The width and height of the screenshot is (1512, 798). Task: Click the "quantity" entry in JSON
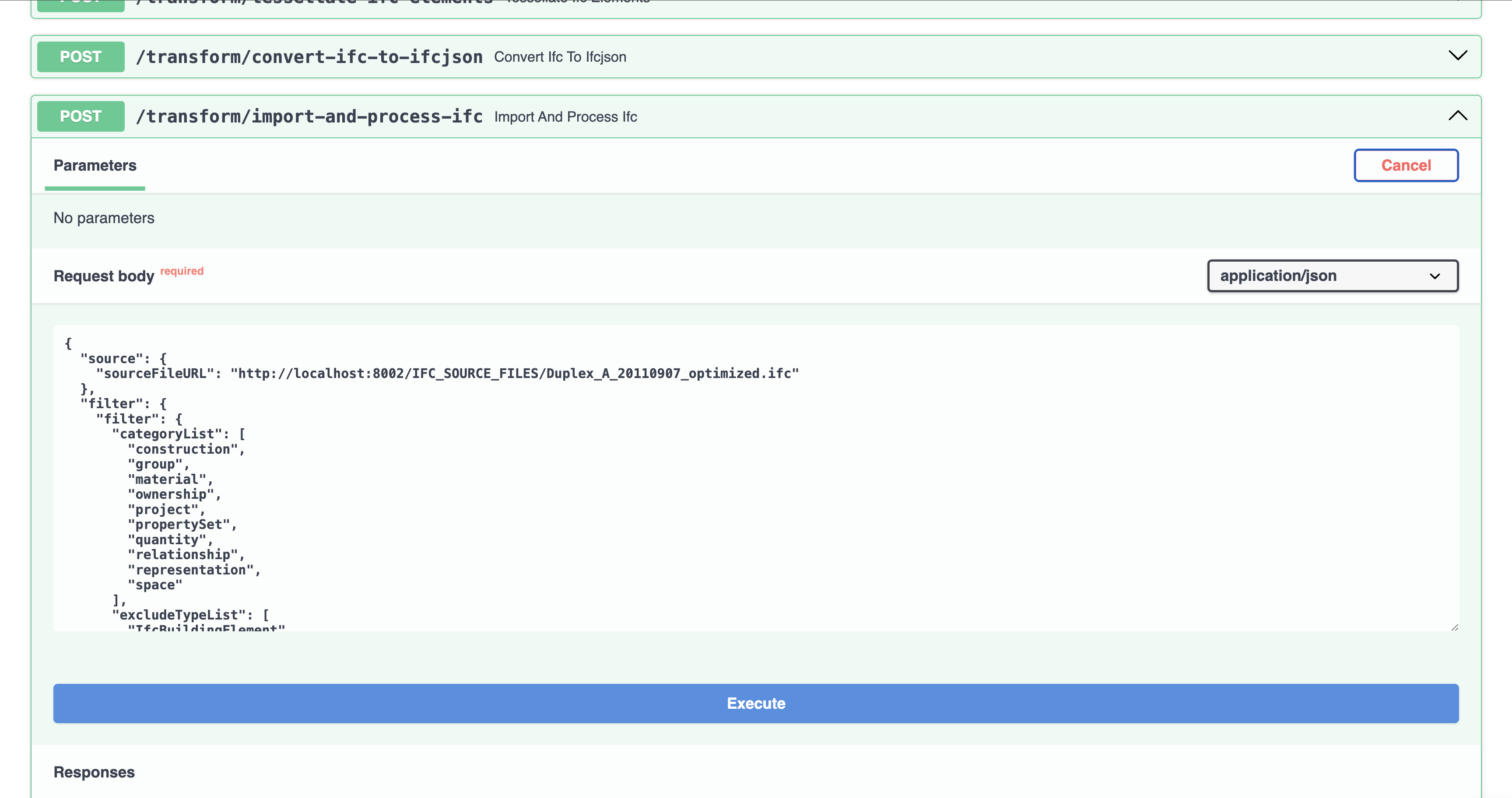(170, 539)
